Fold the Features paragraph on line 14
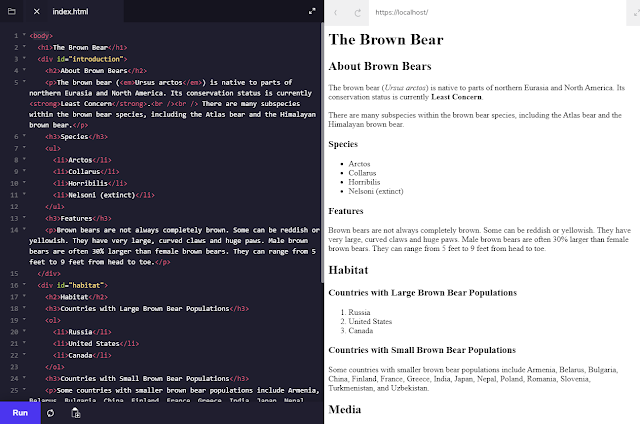The width and height of the screenshot is (640, 424). coord(24,229)
